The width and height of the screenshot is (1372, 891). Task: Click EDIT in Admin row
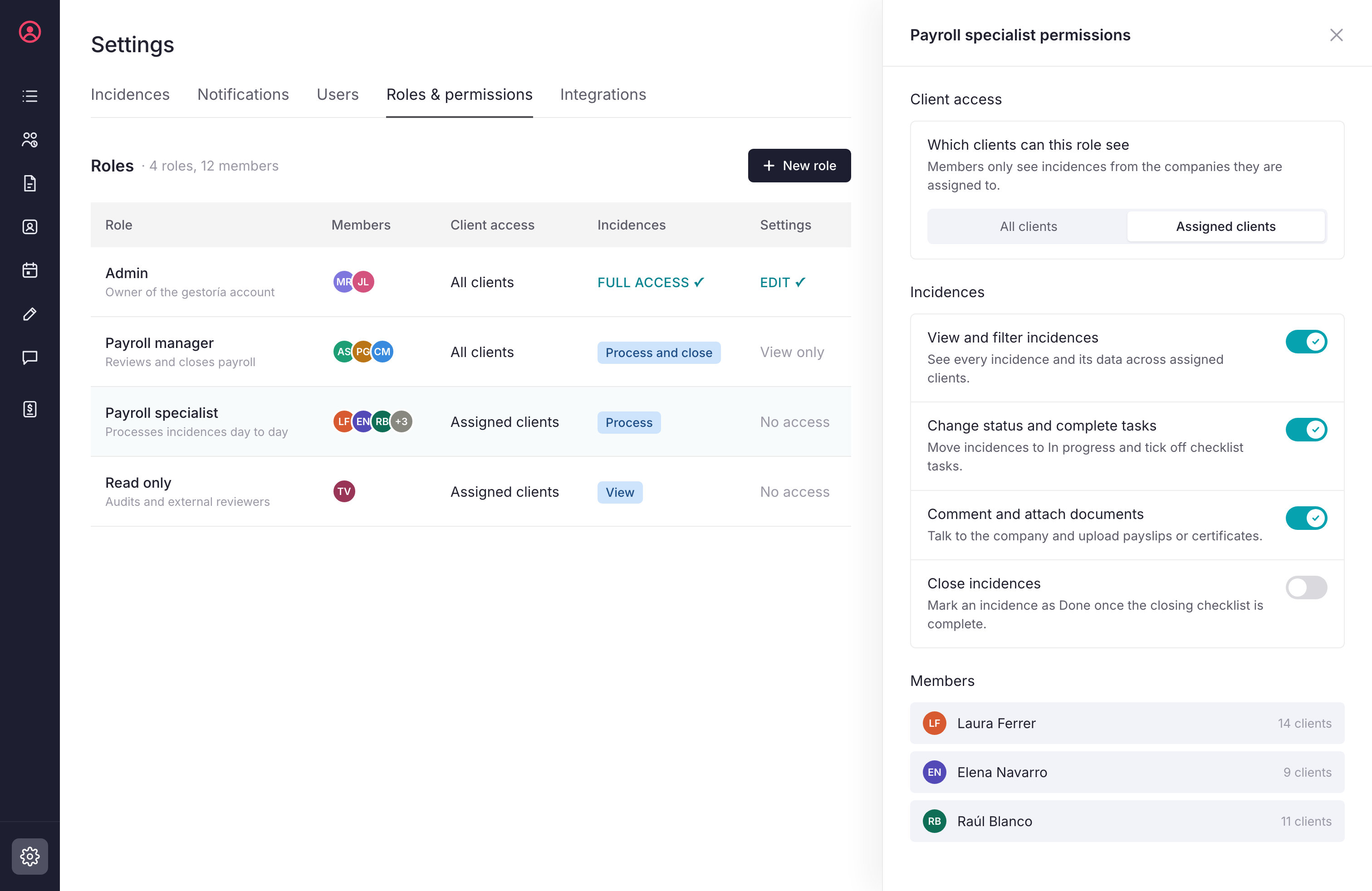click(783, 282)
